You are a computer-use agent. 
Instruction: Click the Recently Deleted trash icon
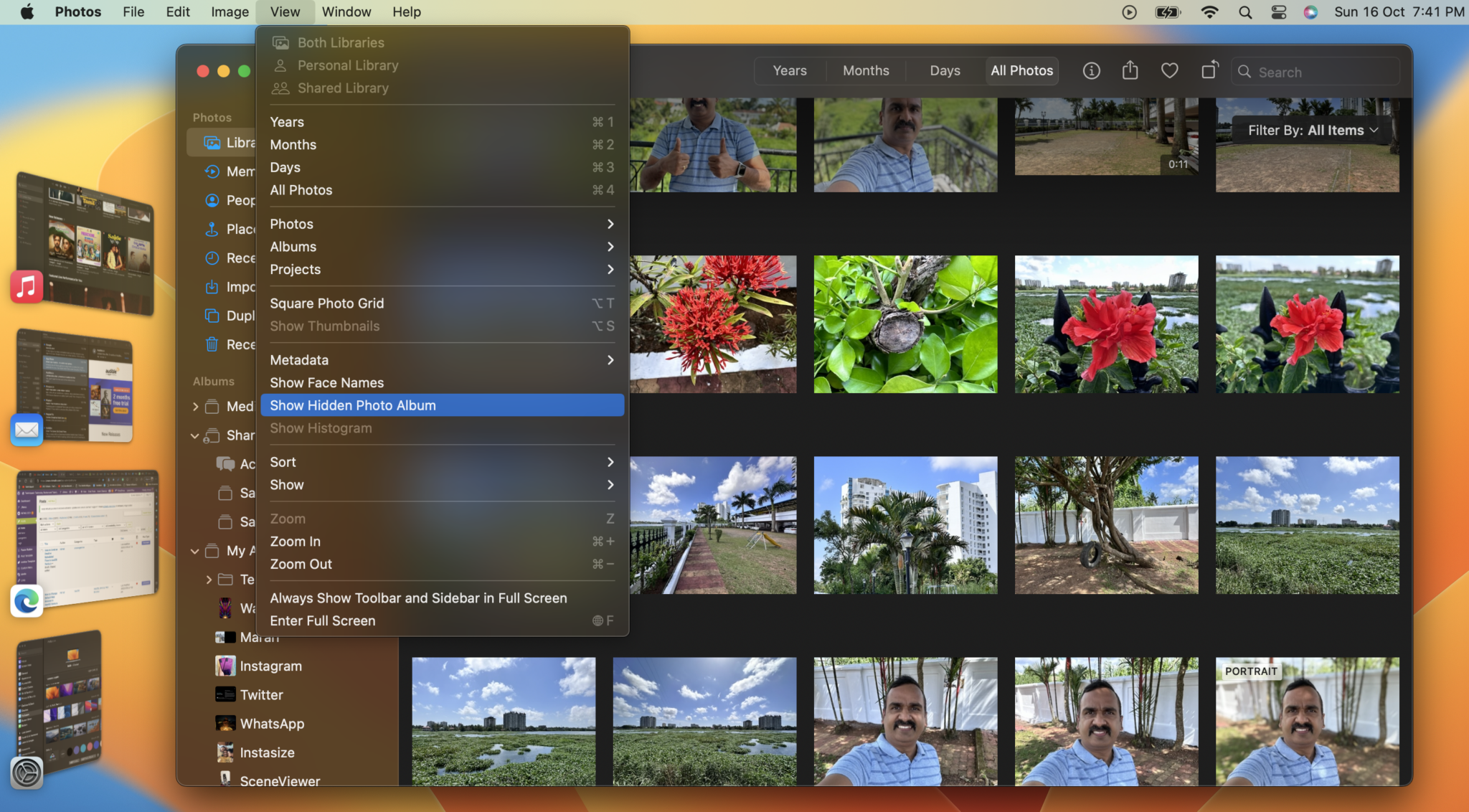coord(212,344)
